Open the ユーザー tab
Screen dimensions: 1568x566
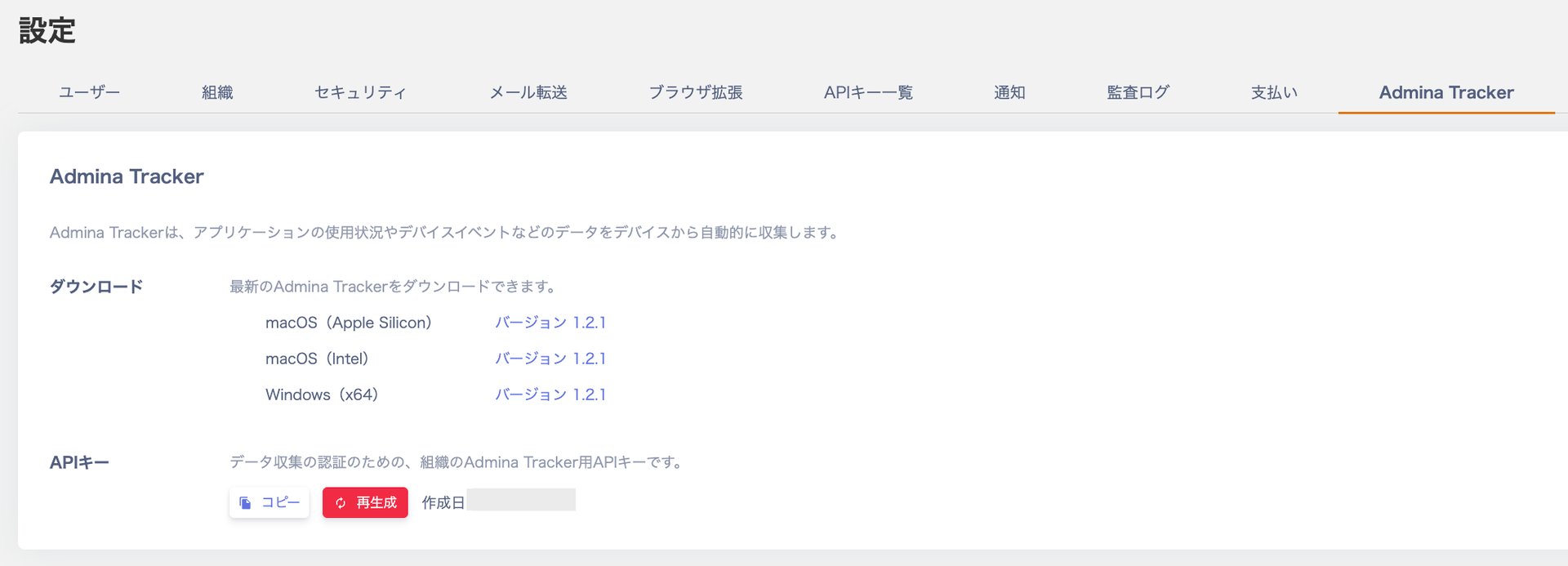click(x=89, y=92)
